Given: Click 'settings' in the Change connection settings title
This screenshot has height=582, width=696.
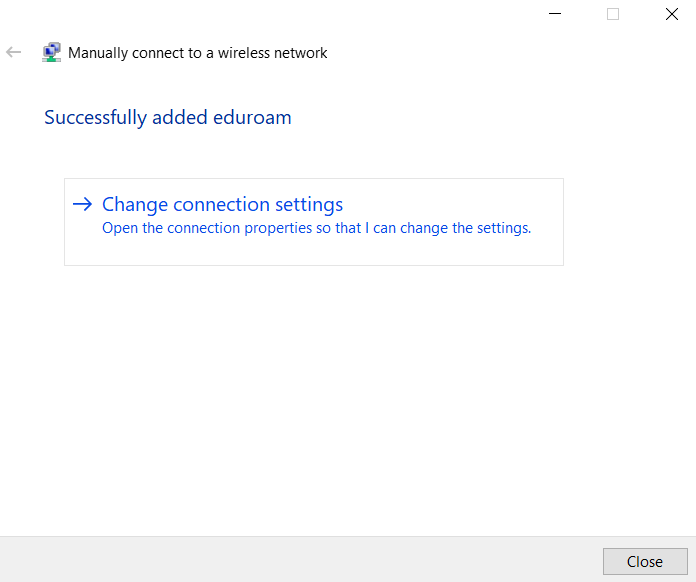Looking at the screenshot, I should coord(309,205).
